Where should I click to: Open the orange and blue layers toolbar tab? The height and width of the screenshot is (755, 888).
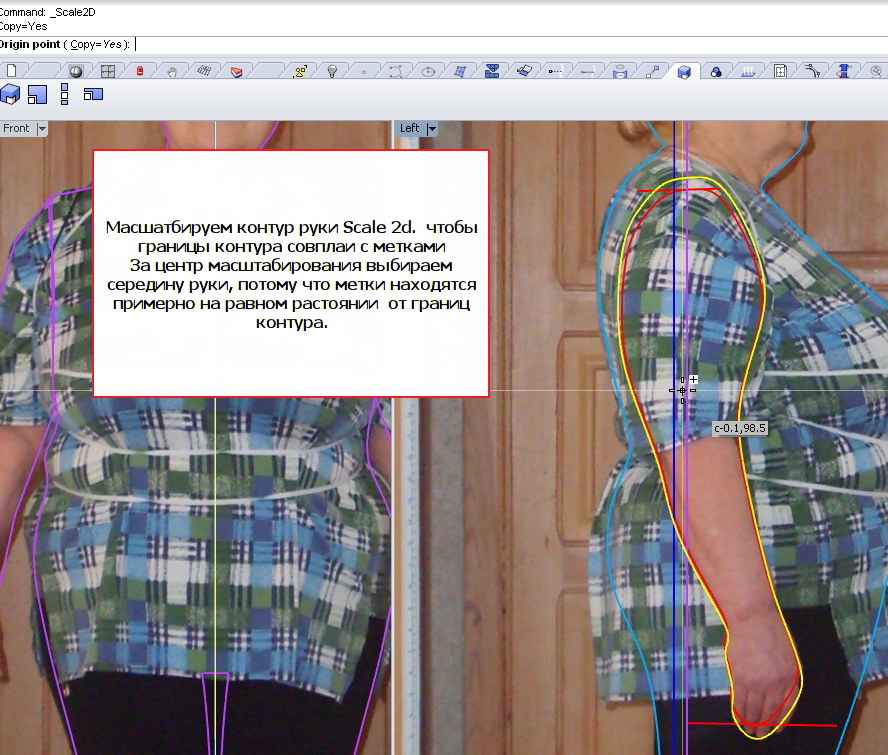[237, 71]
